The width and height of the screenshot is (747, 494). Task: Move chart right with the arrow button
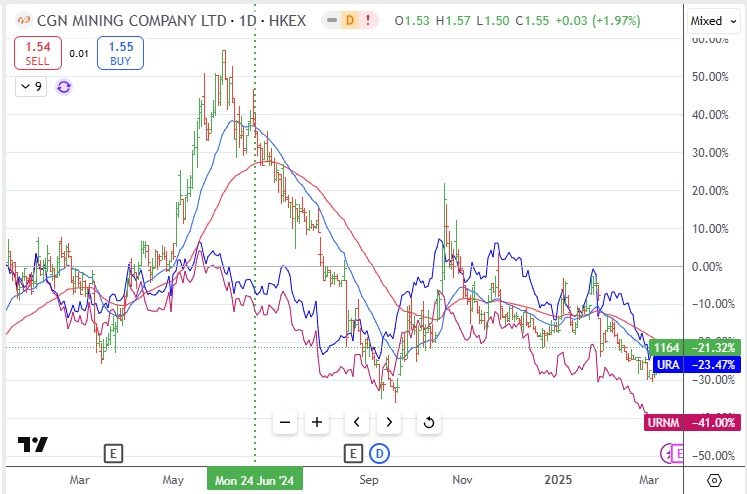[389, 422]
